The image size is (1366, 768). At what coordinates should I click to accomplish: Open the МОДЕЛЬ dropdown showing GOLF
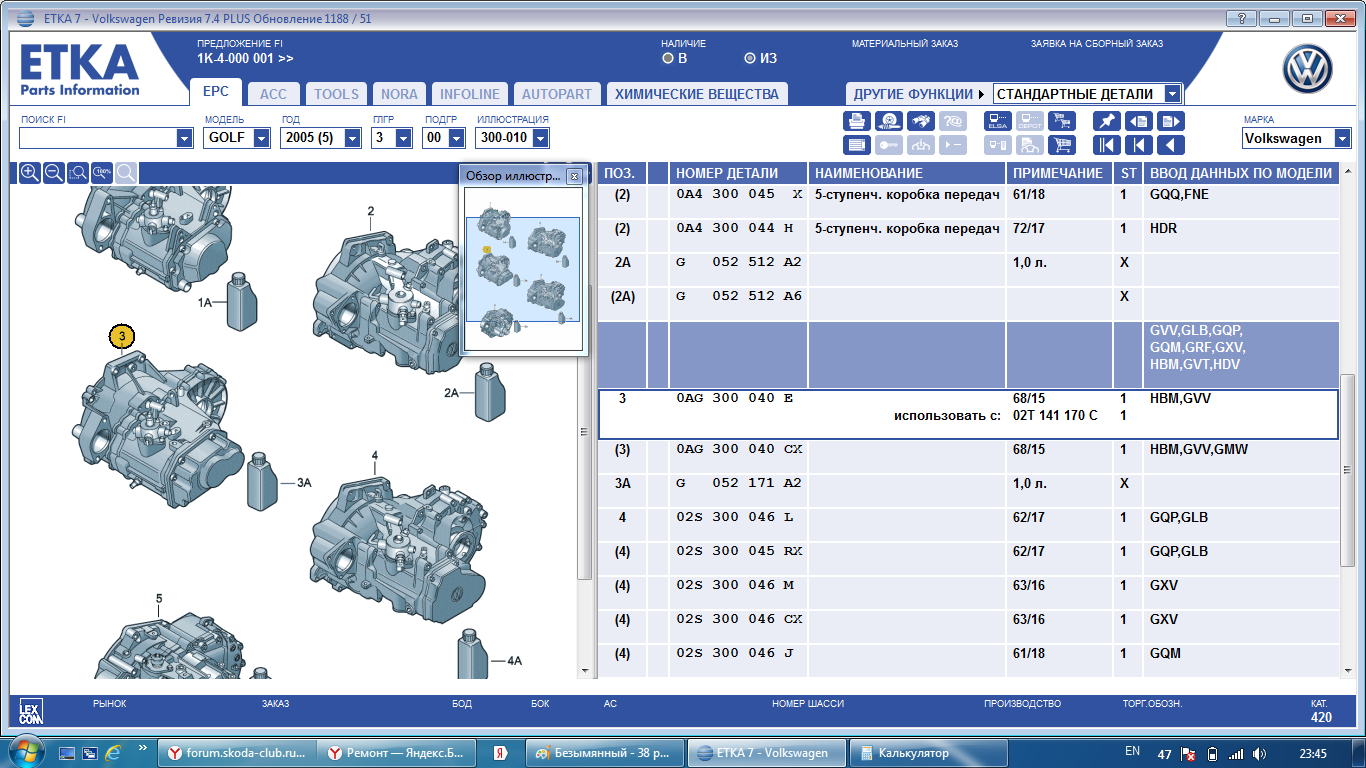(261, 138)
